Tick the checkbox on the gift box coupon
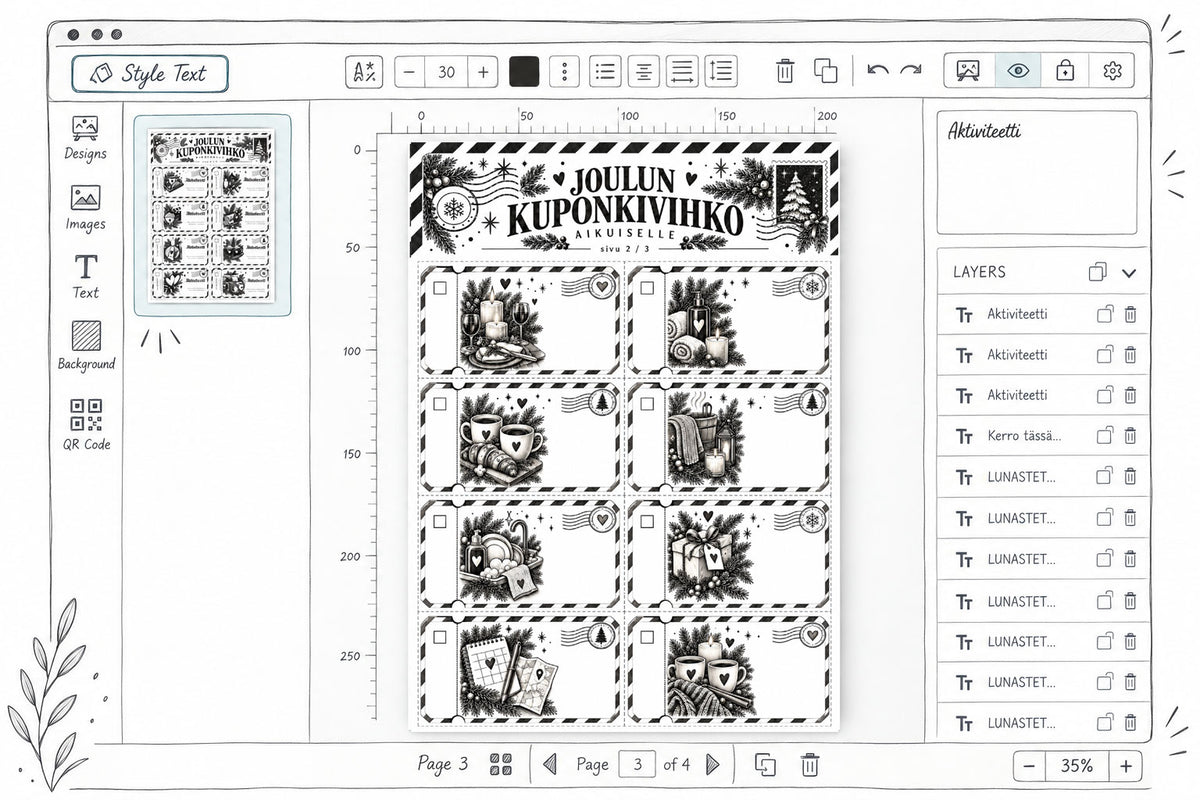The image size is (1200, 800). tap(648, 520)
